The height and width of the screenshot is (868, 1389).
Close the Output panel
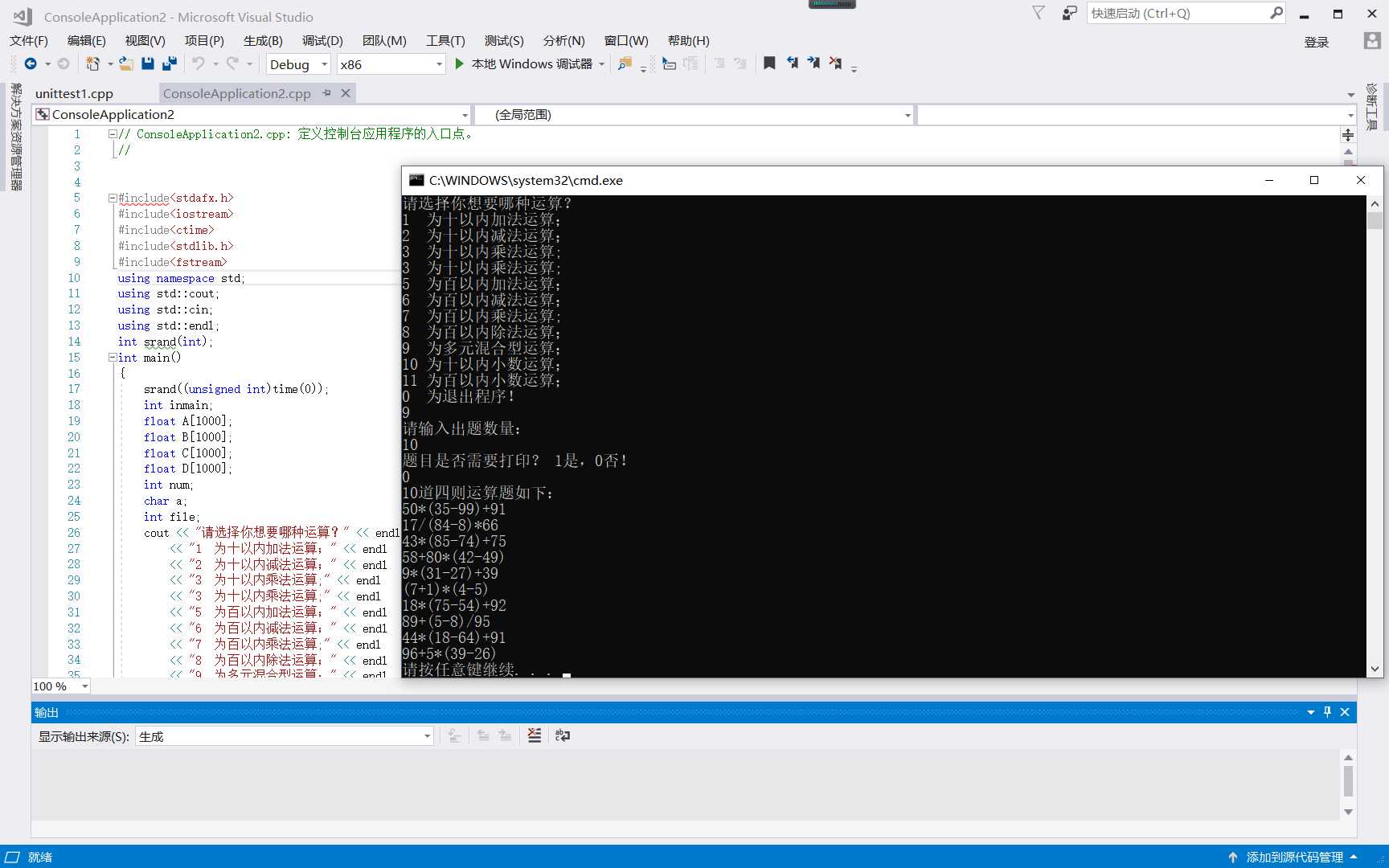tap(1345, 712)
